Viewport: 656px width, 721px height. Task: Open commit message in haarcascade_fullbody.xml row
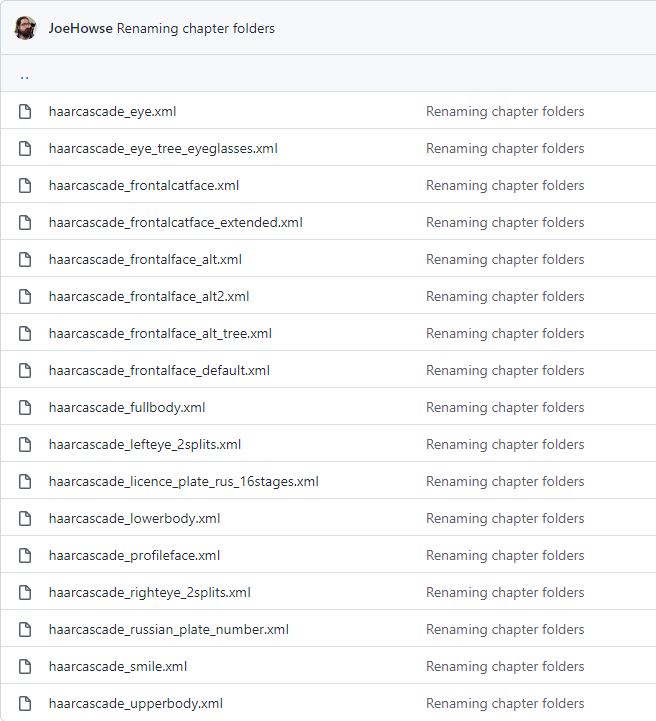505,407
